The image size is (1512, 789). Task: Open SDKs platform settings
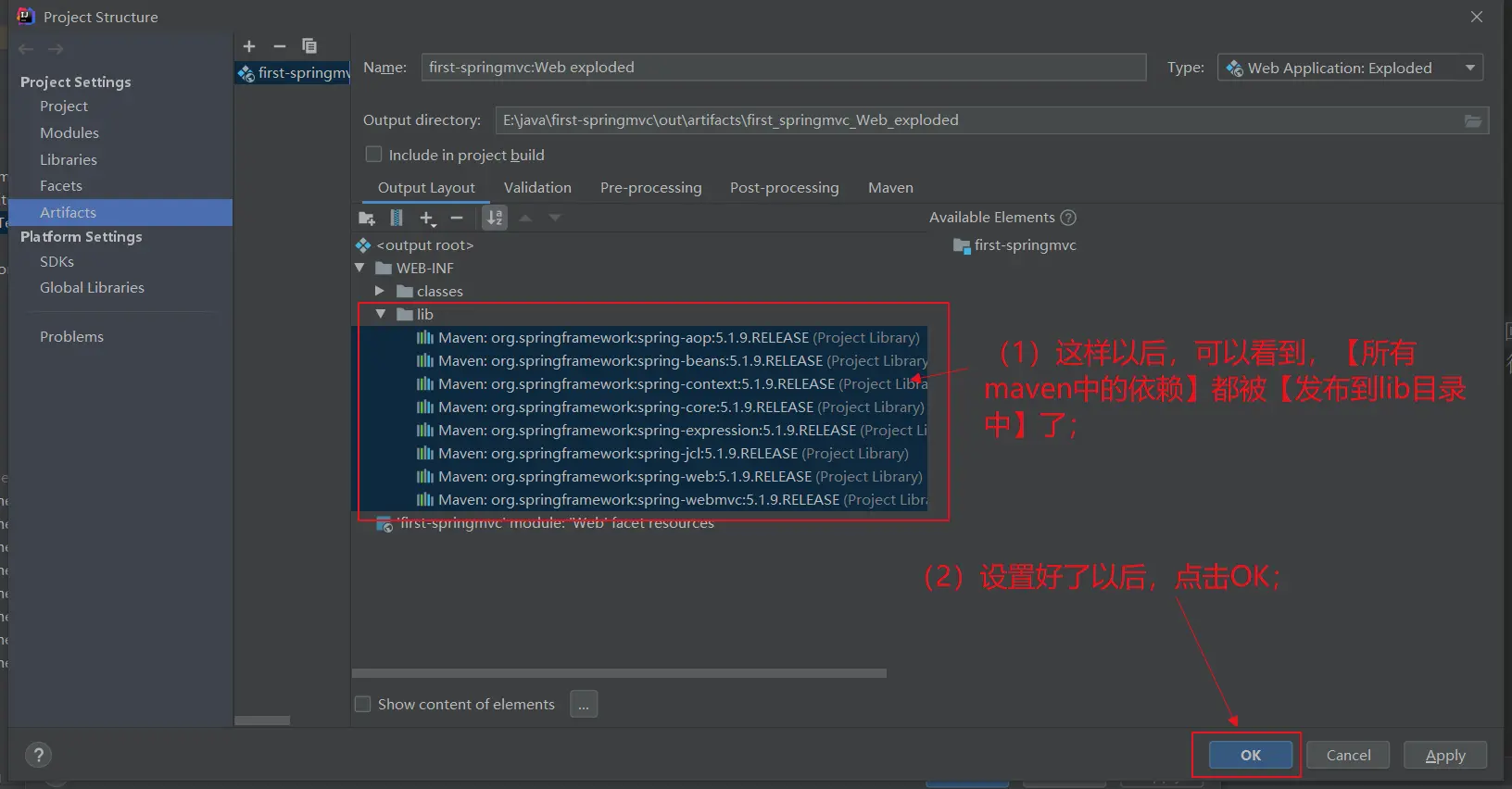57,262
